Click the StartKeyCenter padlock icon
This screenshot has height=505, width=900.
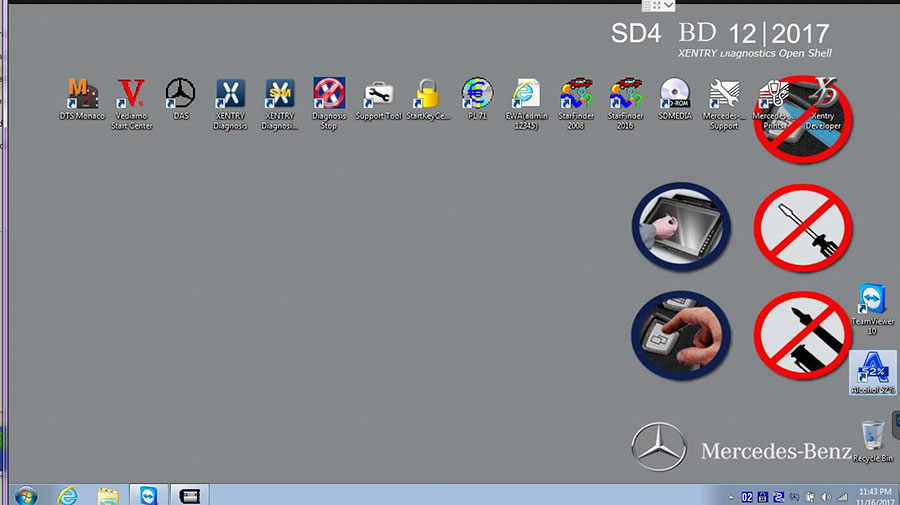coord(428,95)
